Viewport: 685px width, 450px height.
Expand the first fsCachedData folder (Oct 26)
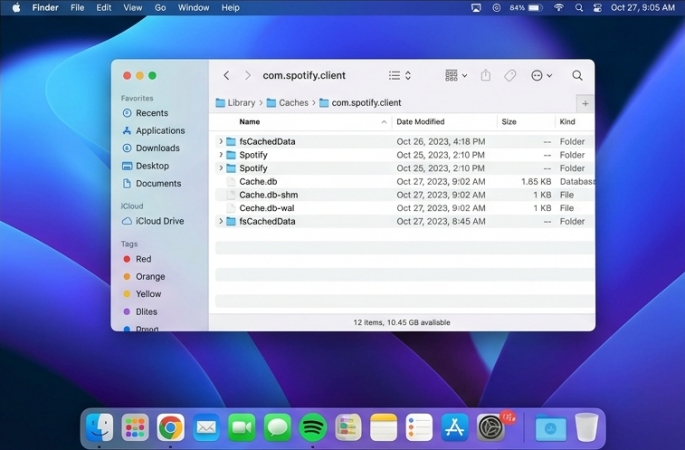coord(221,141)
